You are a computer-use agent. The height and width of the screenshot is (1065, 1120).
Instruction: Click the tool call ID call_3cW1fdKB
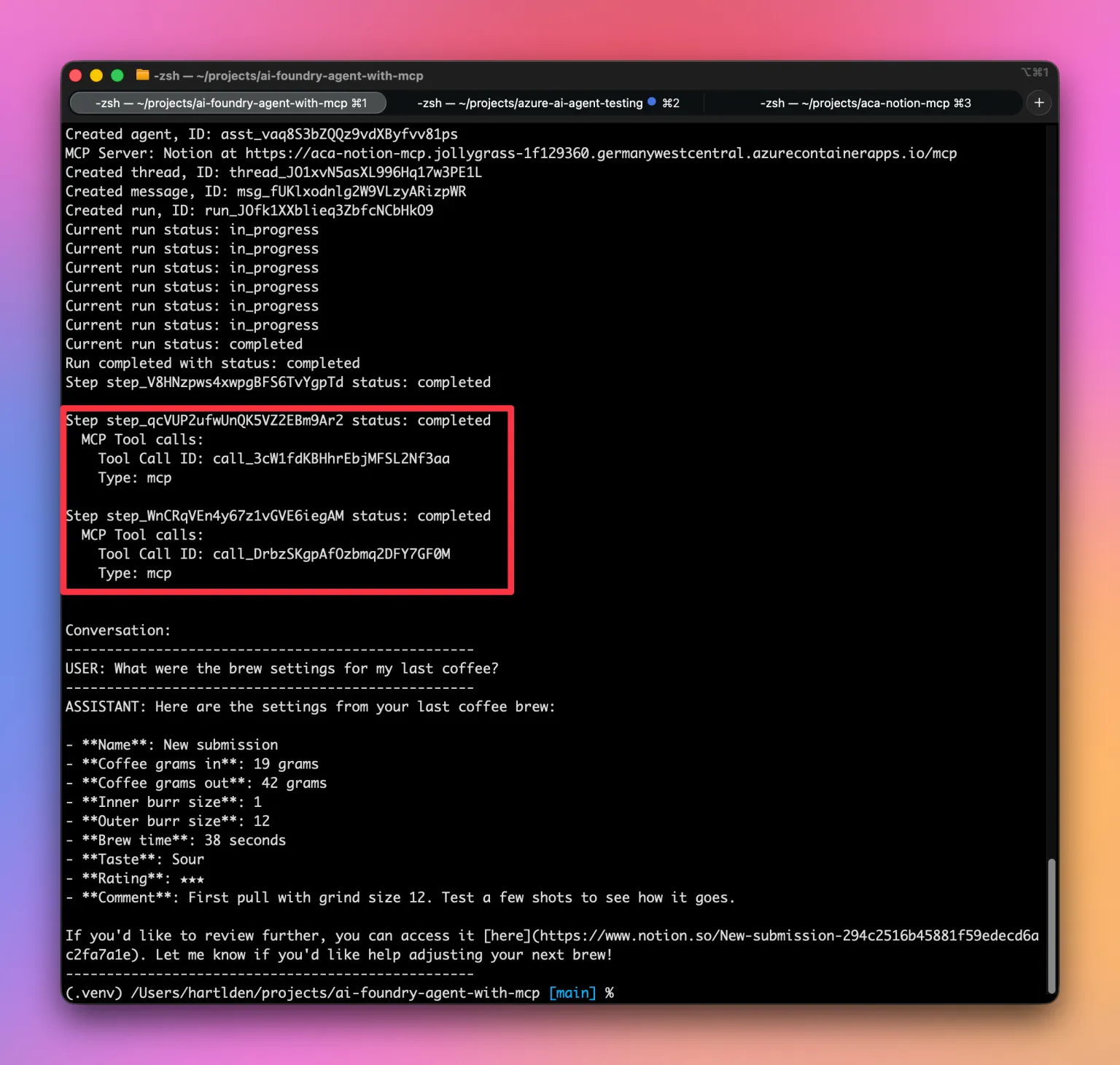pyautogui.click(x=330, y=459)
